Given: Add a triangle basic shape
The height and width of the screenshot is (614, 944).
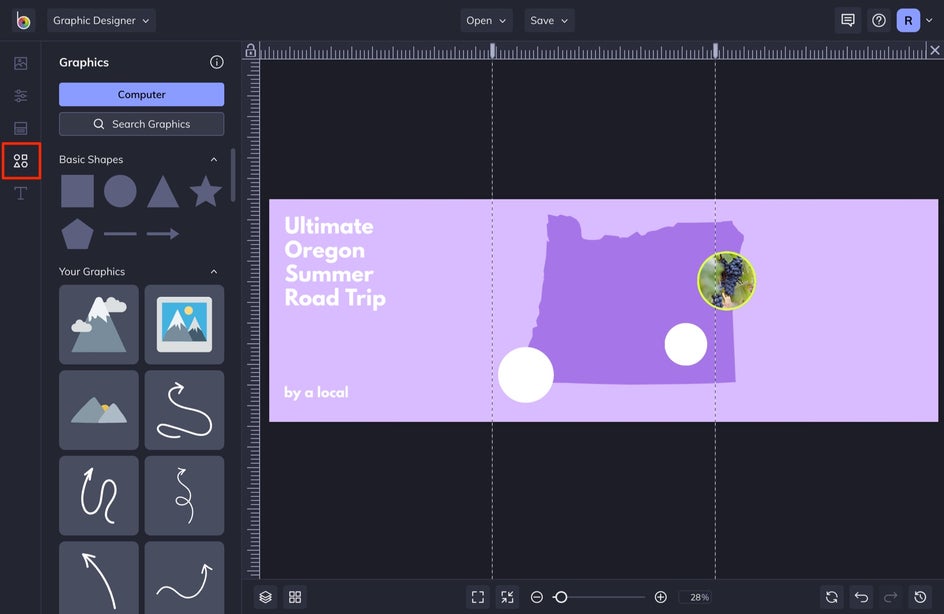Looking at the screenshot, I should tap(163, 191).
